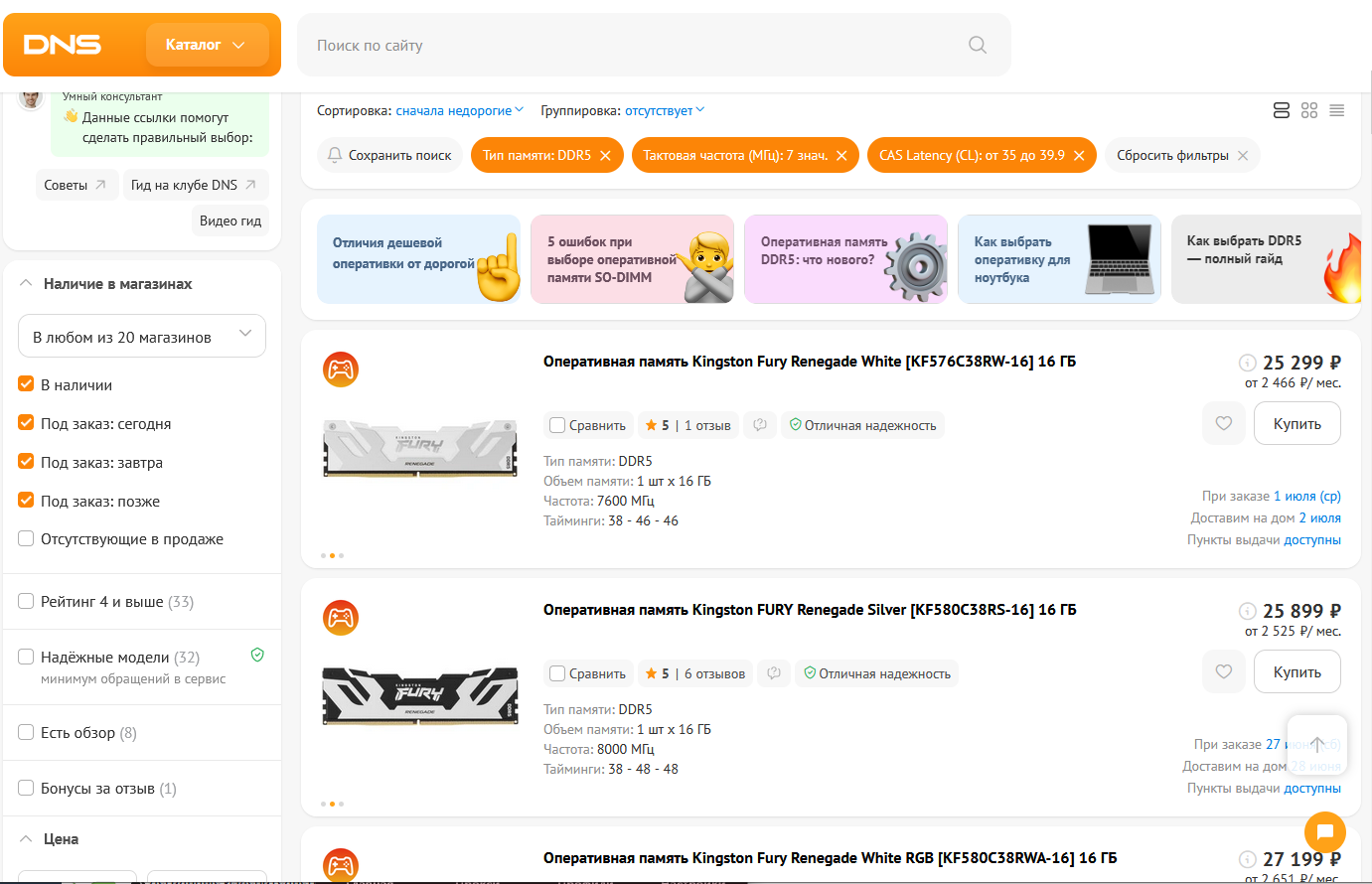The height and width of the screenshot is (884, 1372).
Task: Open the Видео гид link
Action: (x=230, y=221)
